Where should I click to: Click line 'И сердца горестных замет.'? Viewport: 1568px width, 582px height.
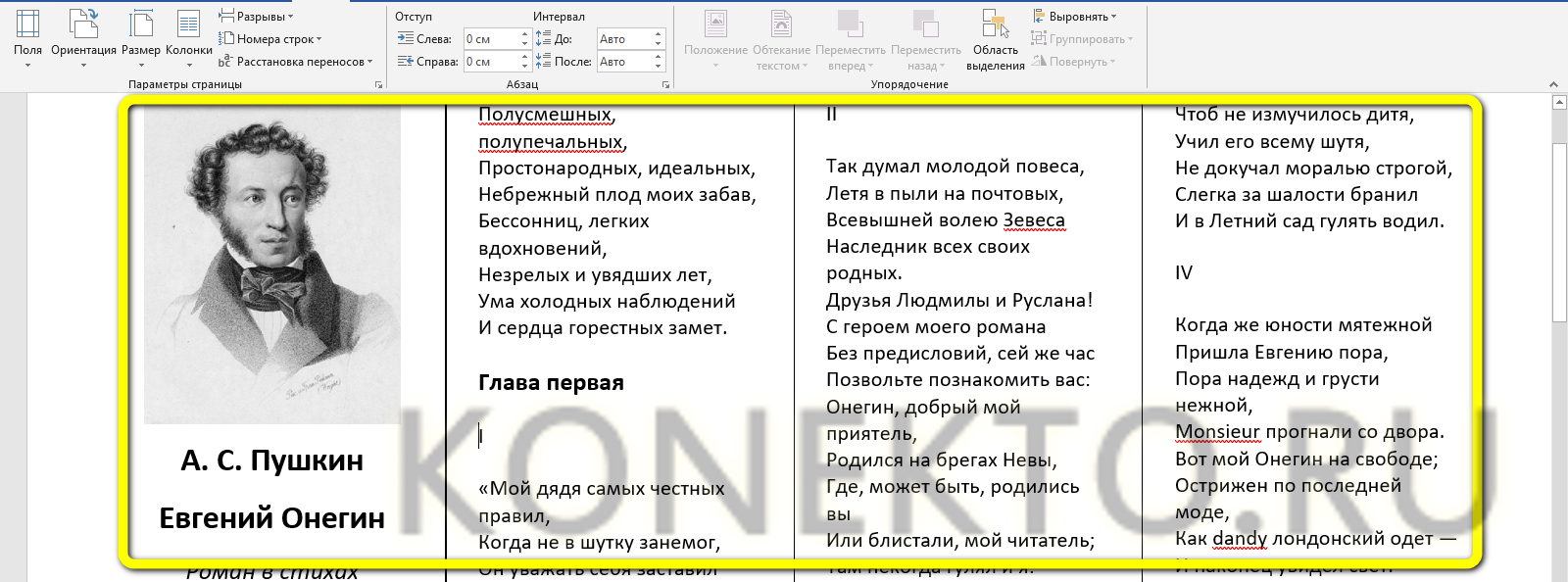(603, 328)
